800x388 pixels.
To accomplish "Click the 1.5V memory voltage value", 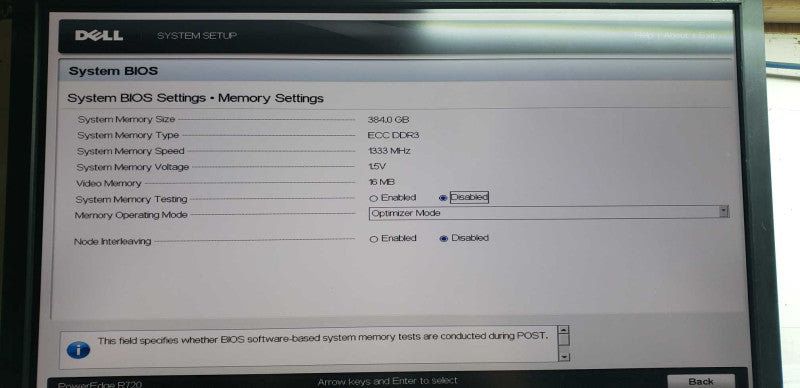I will pyautogui.click(x=377, y=166).
